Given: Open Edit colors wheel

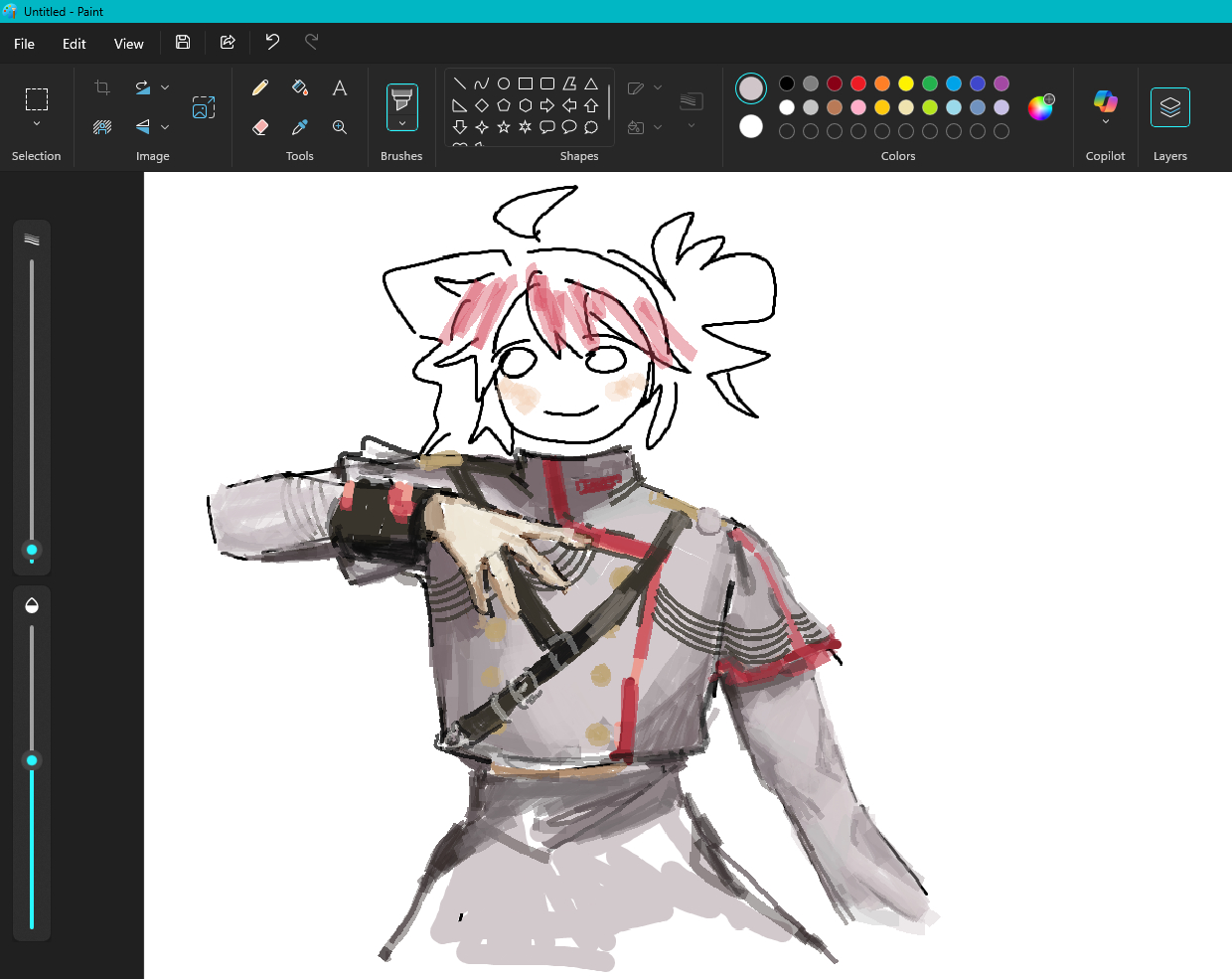Looking at the screenshot, I should tap(1040, 107).
